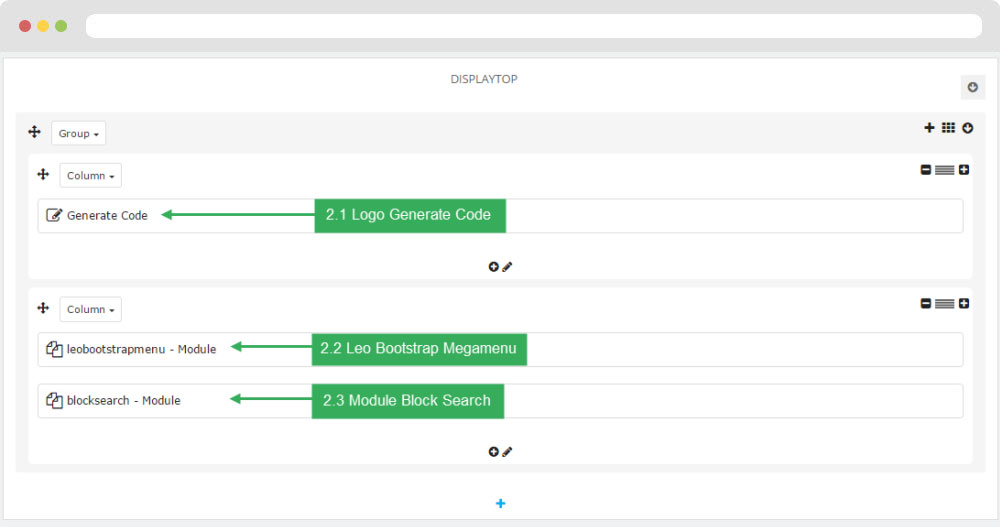
Task: Click the grid icon in Group toolbar
Action: (x=948, y=128)
